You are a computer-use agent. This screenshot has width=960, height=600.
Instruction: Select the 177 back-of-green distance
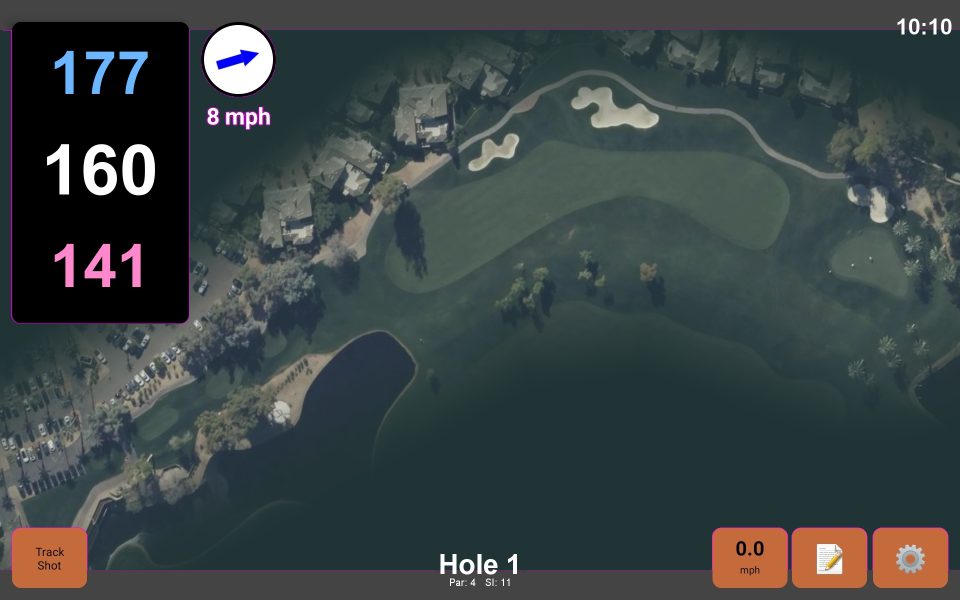click(100, 73)
